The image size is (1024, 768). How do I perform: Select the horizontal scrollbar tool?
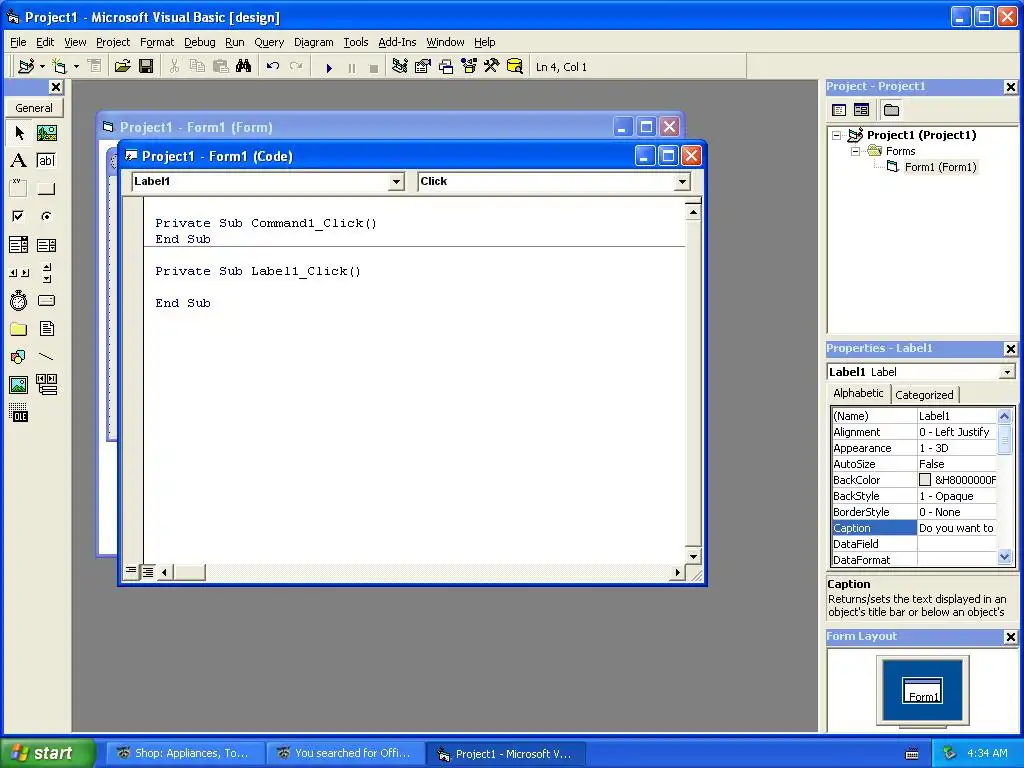click(19, 272)
